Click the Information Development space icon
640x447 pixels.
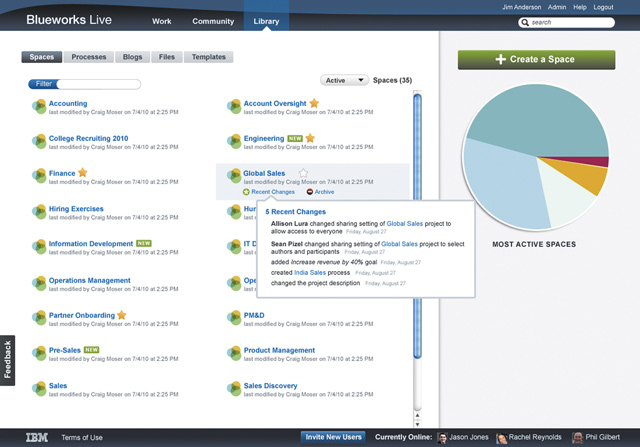(x=39, y=247)
